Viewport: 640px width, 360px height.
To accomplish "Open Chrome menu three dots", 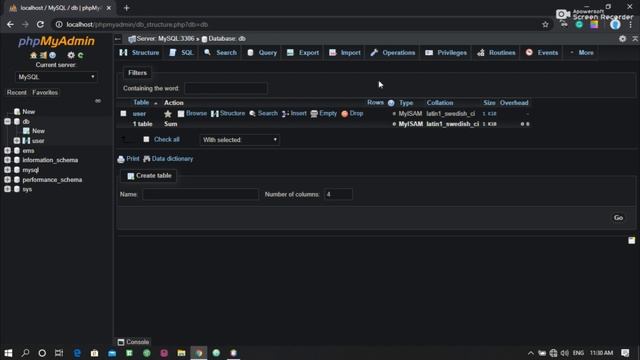I will point(631,24).
